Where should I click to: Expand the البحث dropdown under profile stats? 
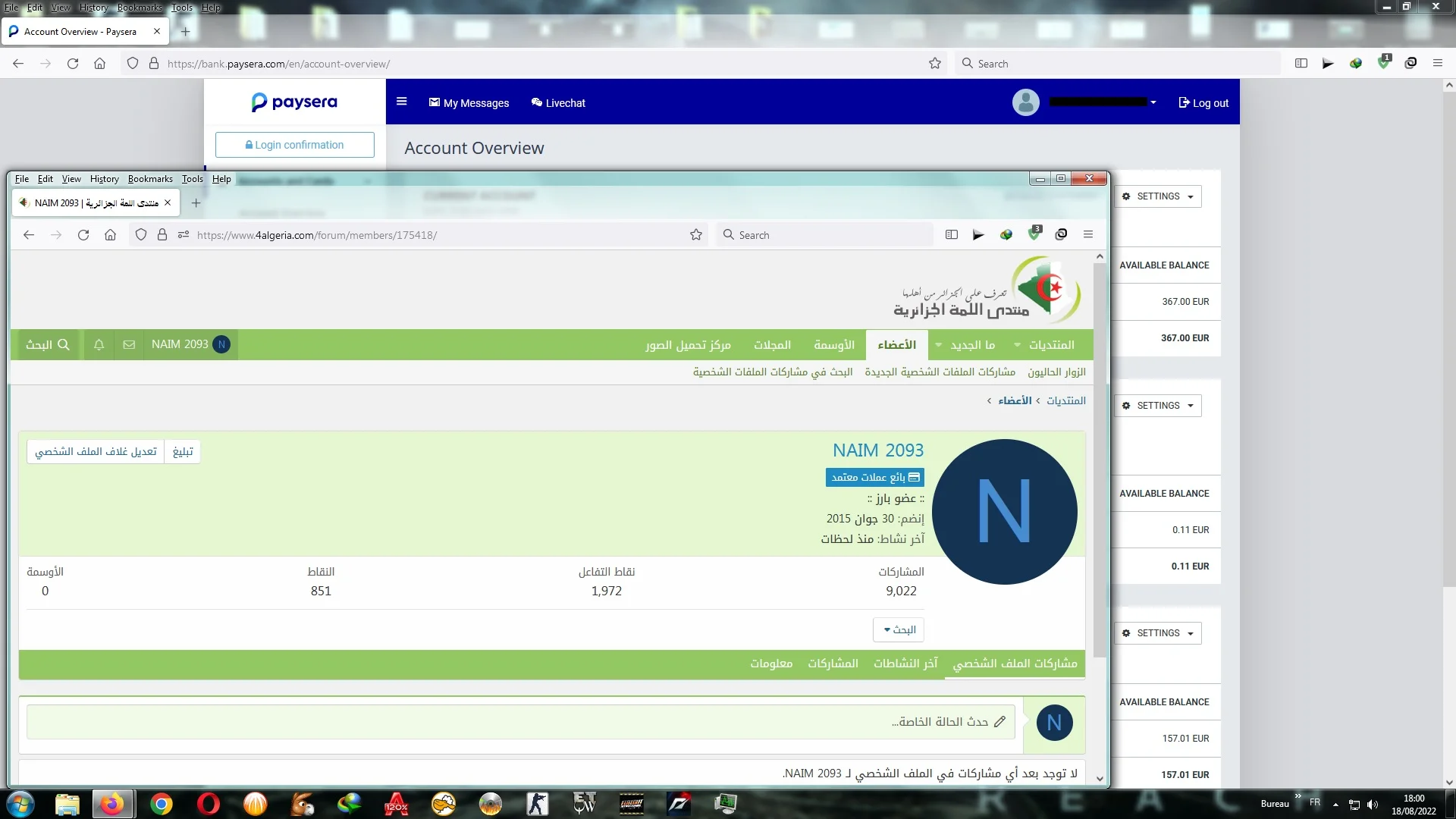[899, 629]
